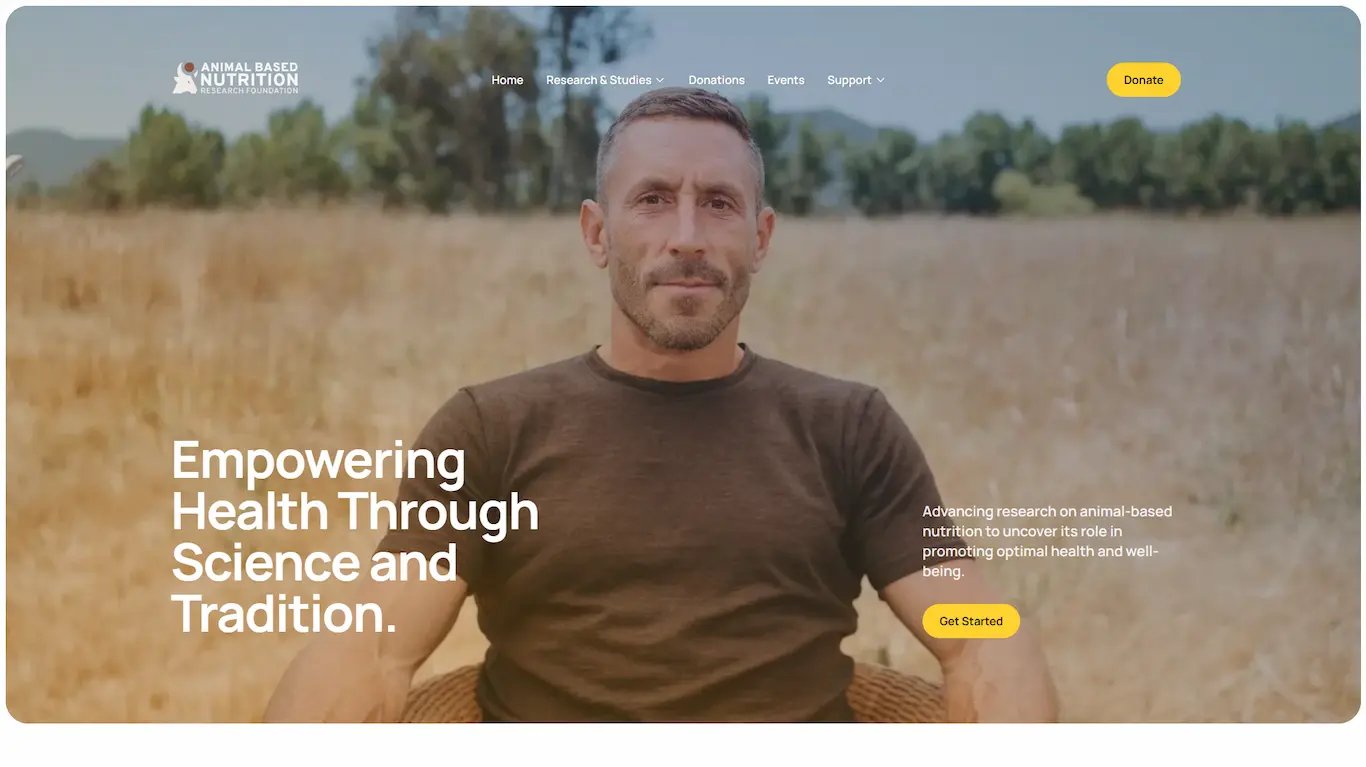Click the Get Started button

(x=971, y=621)
